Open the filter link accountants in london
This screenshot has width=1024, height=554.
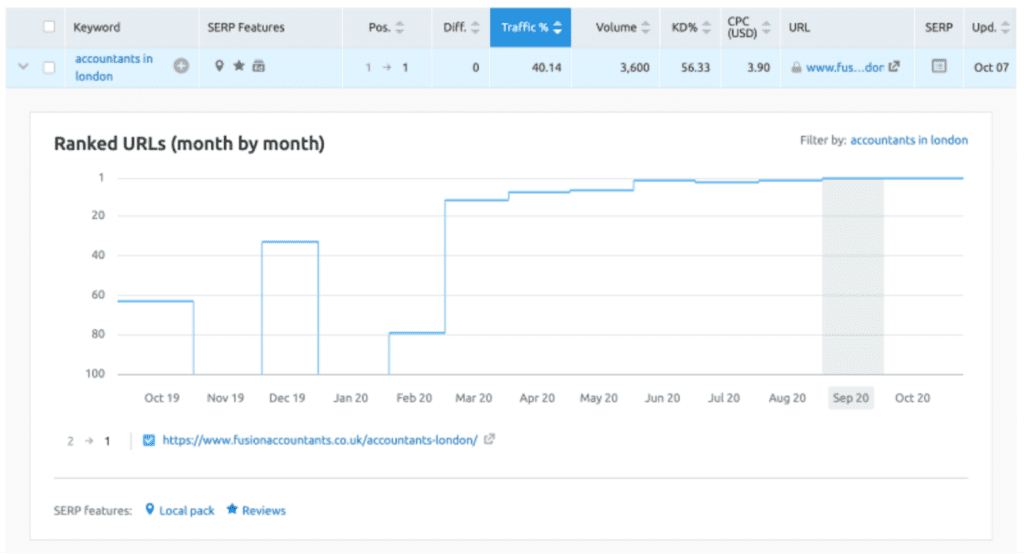(908, 140)
